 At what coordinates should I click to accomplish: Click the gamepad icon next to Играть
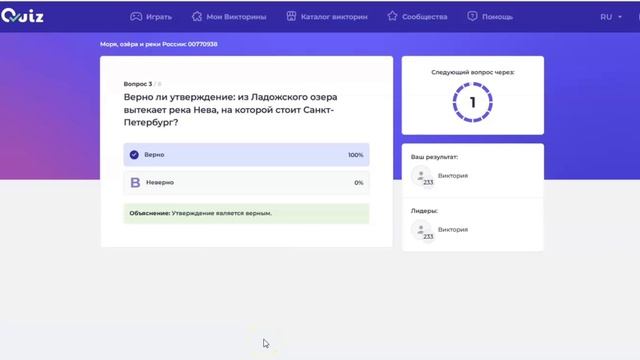(x=136, y=16)
